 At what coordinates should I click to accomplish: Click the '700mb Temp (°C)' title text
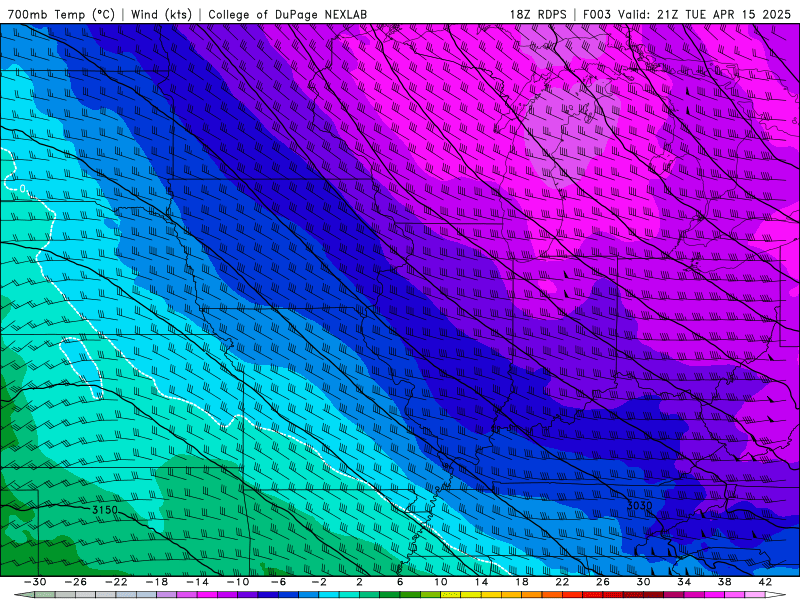pyautogui.click(x=61, y=14)
